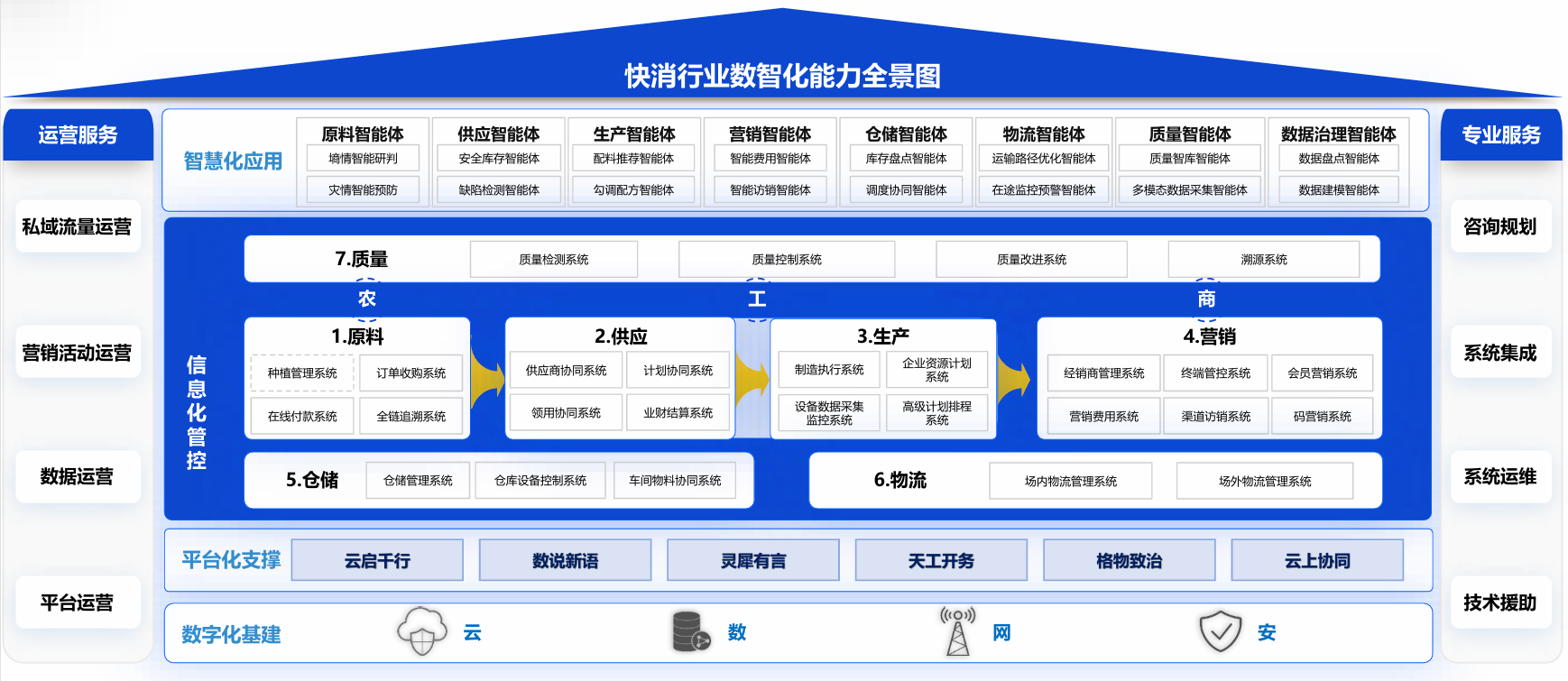Click the antenna tower icon beside 网
This screenshot has width=1568, height=681.
tap(957, 630)
